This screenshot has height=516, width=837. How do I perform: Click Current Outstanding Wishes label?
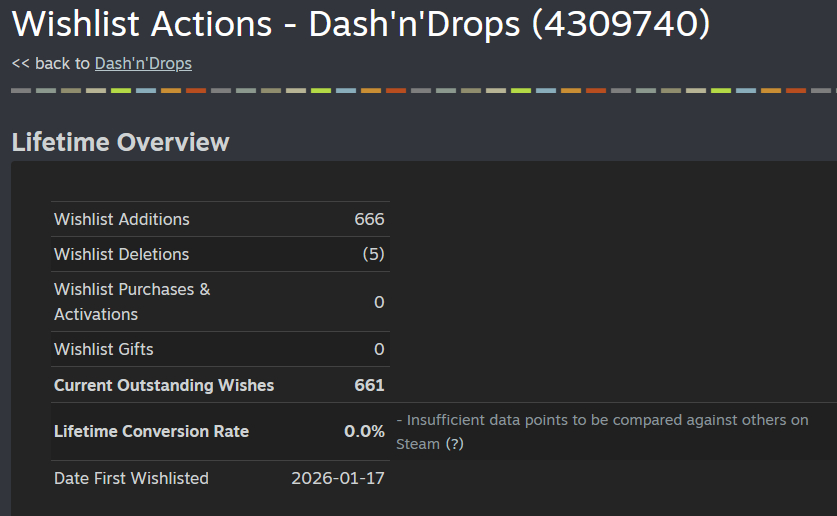tap(163, 385)
